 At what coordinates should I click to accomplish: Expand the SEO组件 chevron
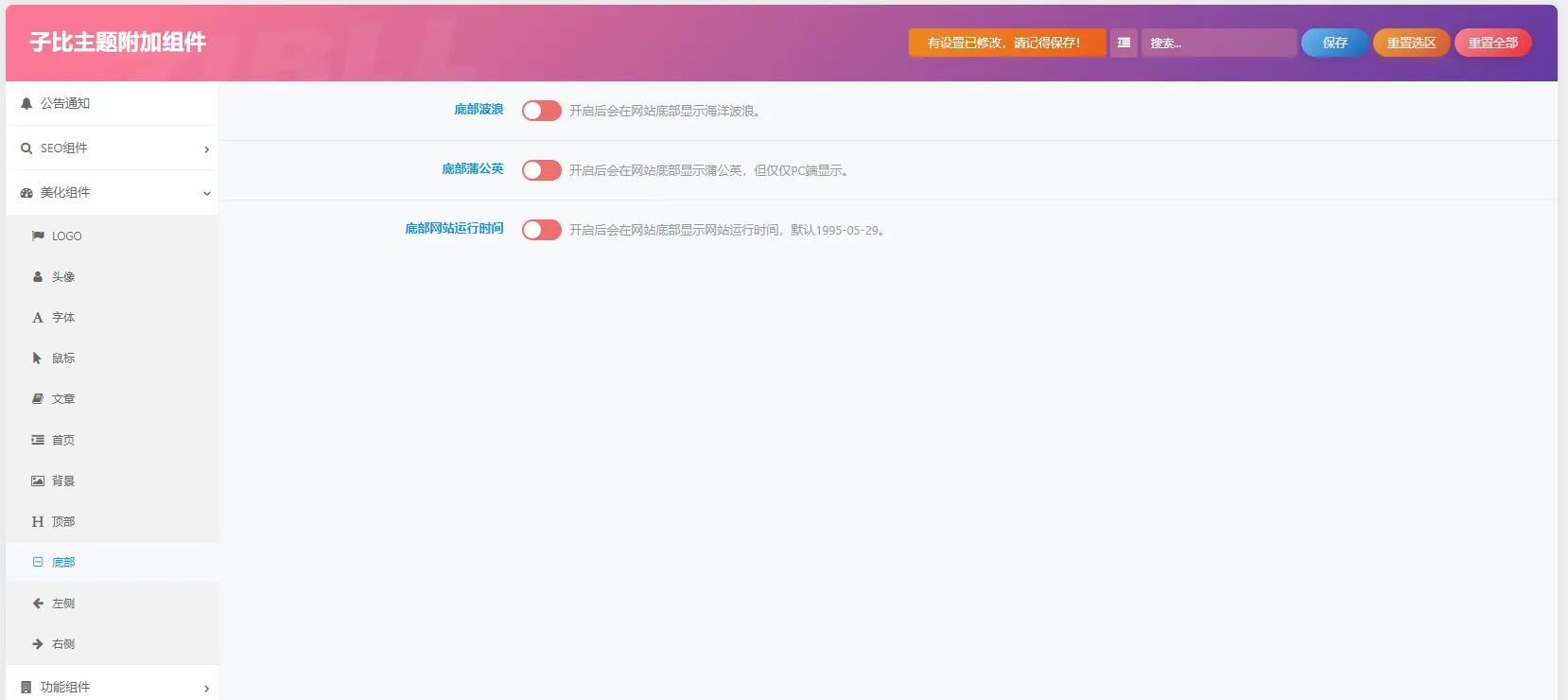click(x=206, y=149)
